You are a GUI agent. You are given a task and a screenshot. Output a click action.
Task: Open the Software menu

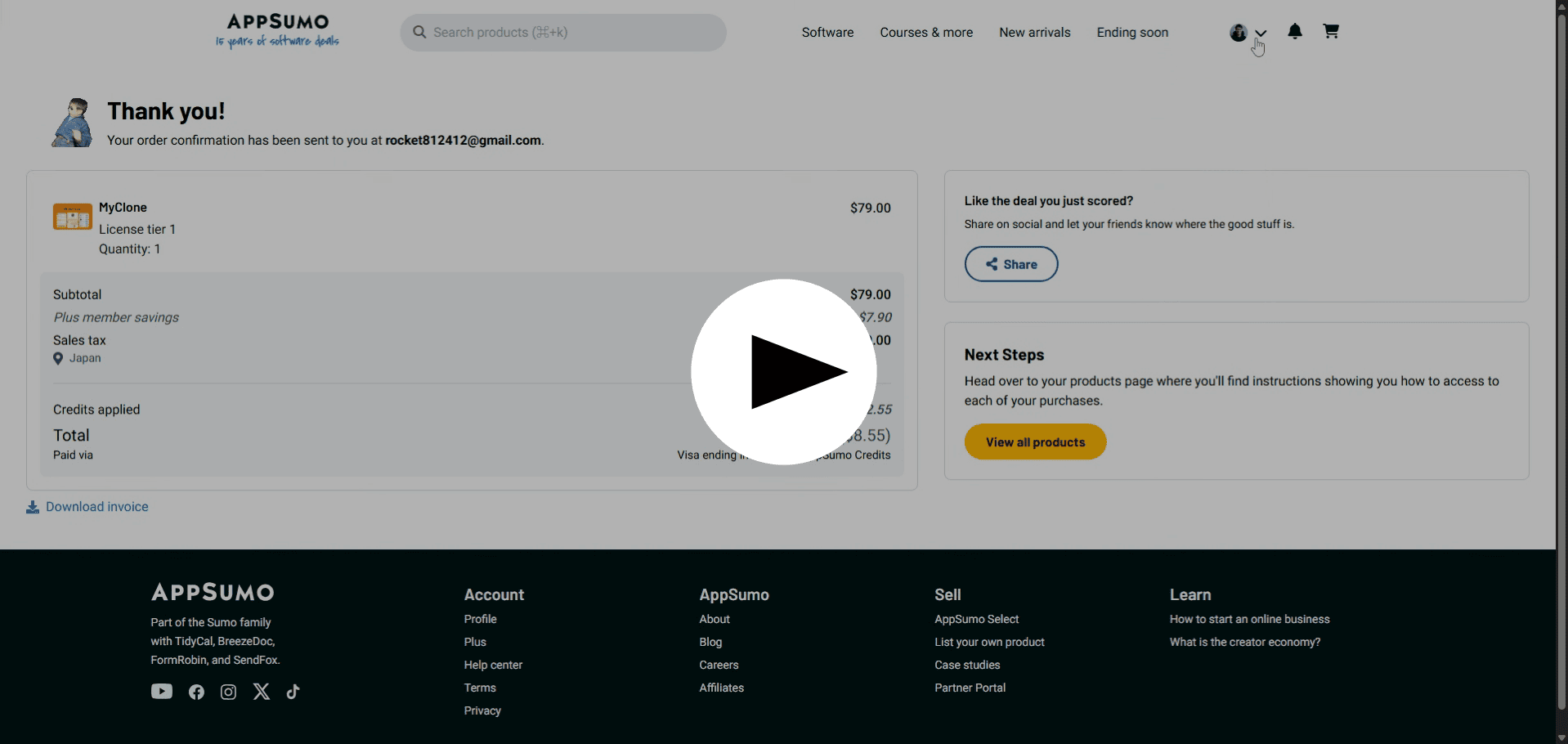click(x=827, y=33)
